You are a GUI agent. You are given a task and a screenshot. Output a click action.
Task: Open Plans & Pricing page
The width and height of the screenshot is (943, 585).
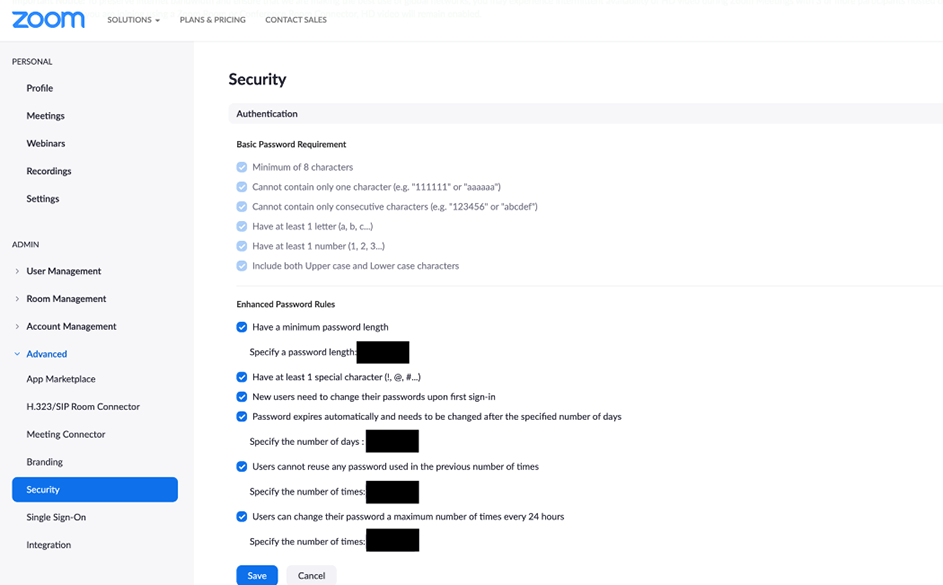click(x=212, y=20)
